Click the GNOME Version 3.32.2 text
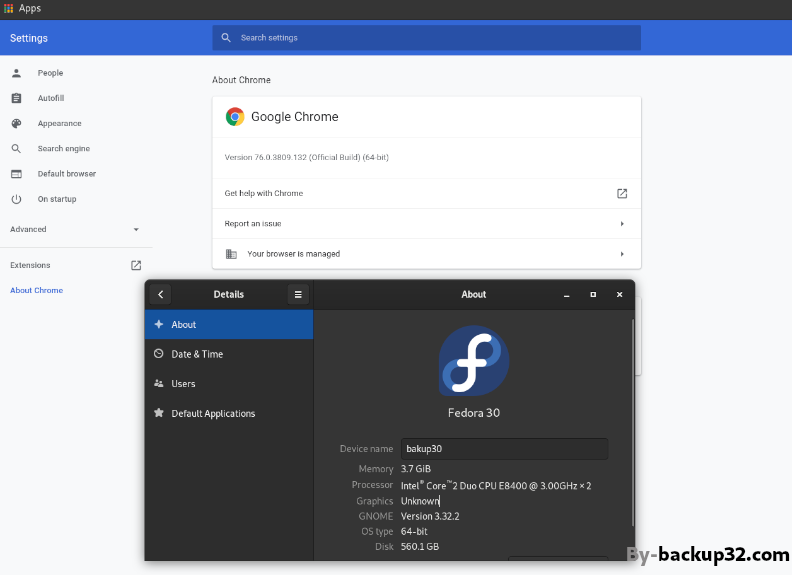Viewport: 792px width, 575px height. pyautogui.click(x=430, y=516)
